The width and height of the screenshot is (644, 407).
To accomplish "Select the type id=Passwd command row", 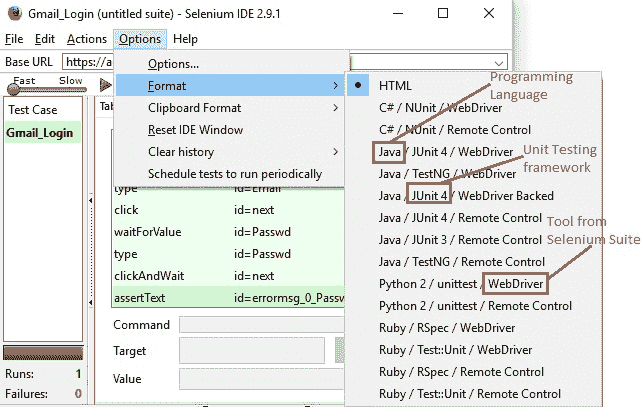I will [x=228, y=254].
